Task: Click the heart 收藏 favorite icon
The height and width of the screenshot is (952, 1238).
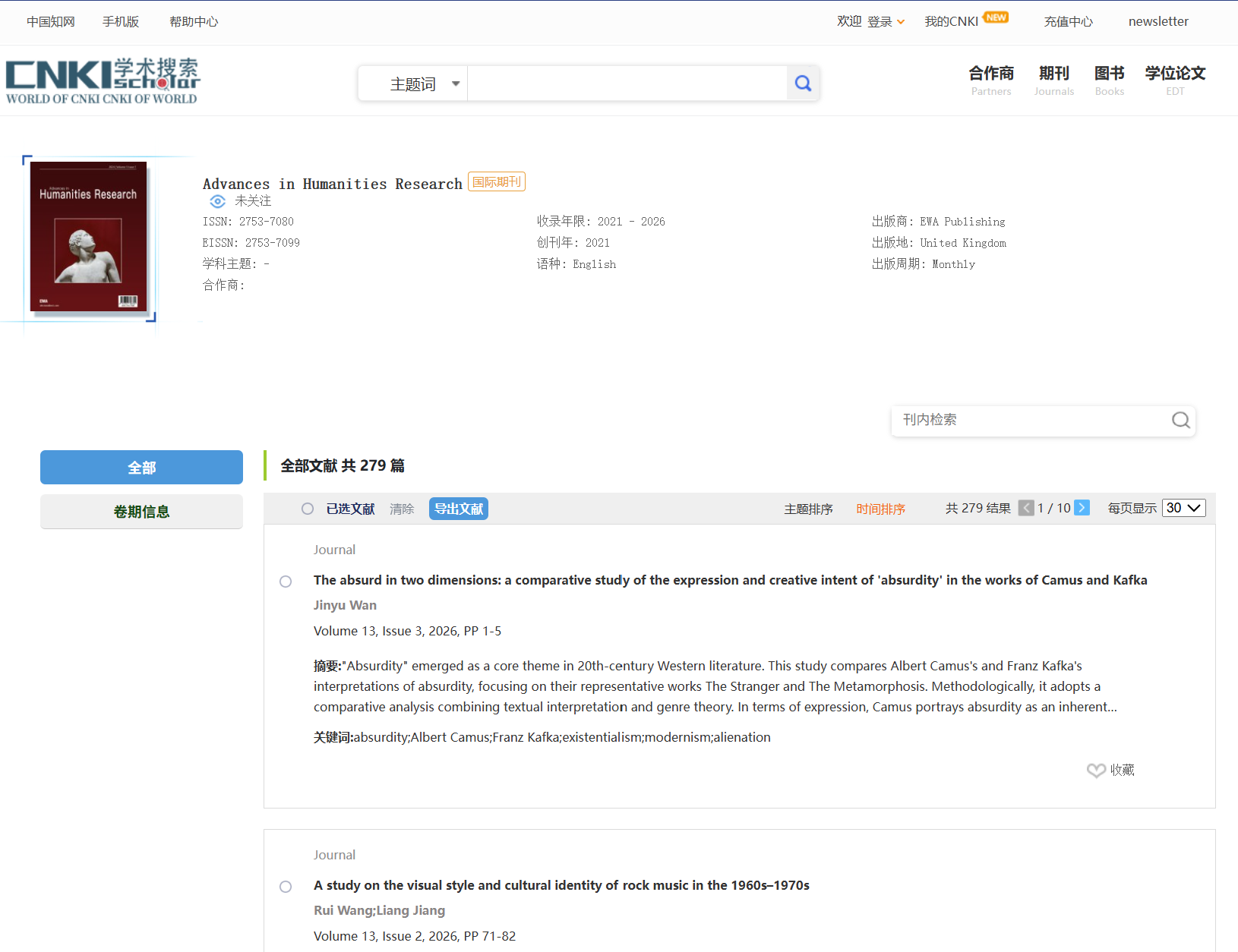Action: point(1096,771)
